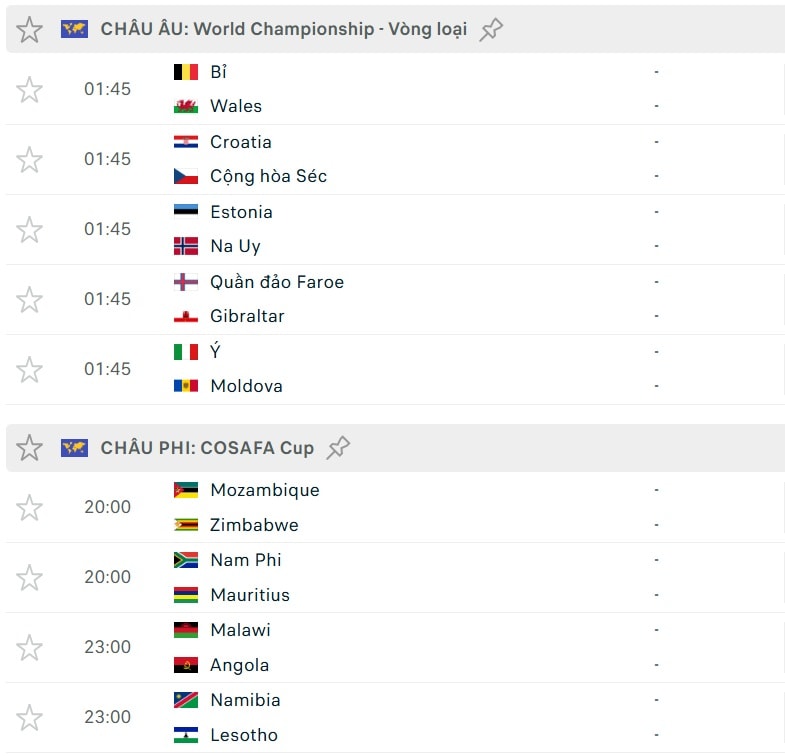
Task: Star the Malawi vs Angola match
Action: tap(29, 648)
